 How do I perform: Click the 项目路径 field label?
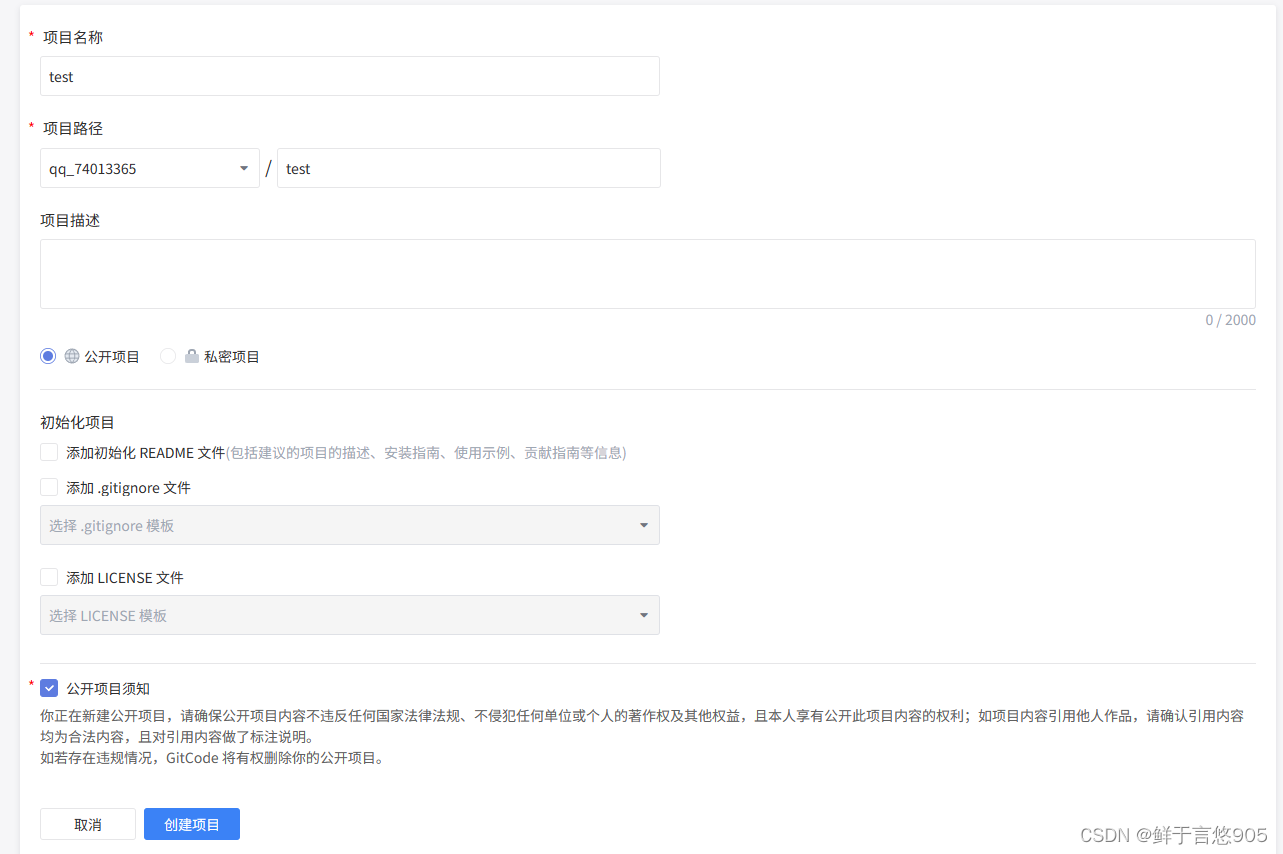(73, 128)
